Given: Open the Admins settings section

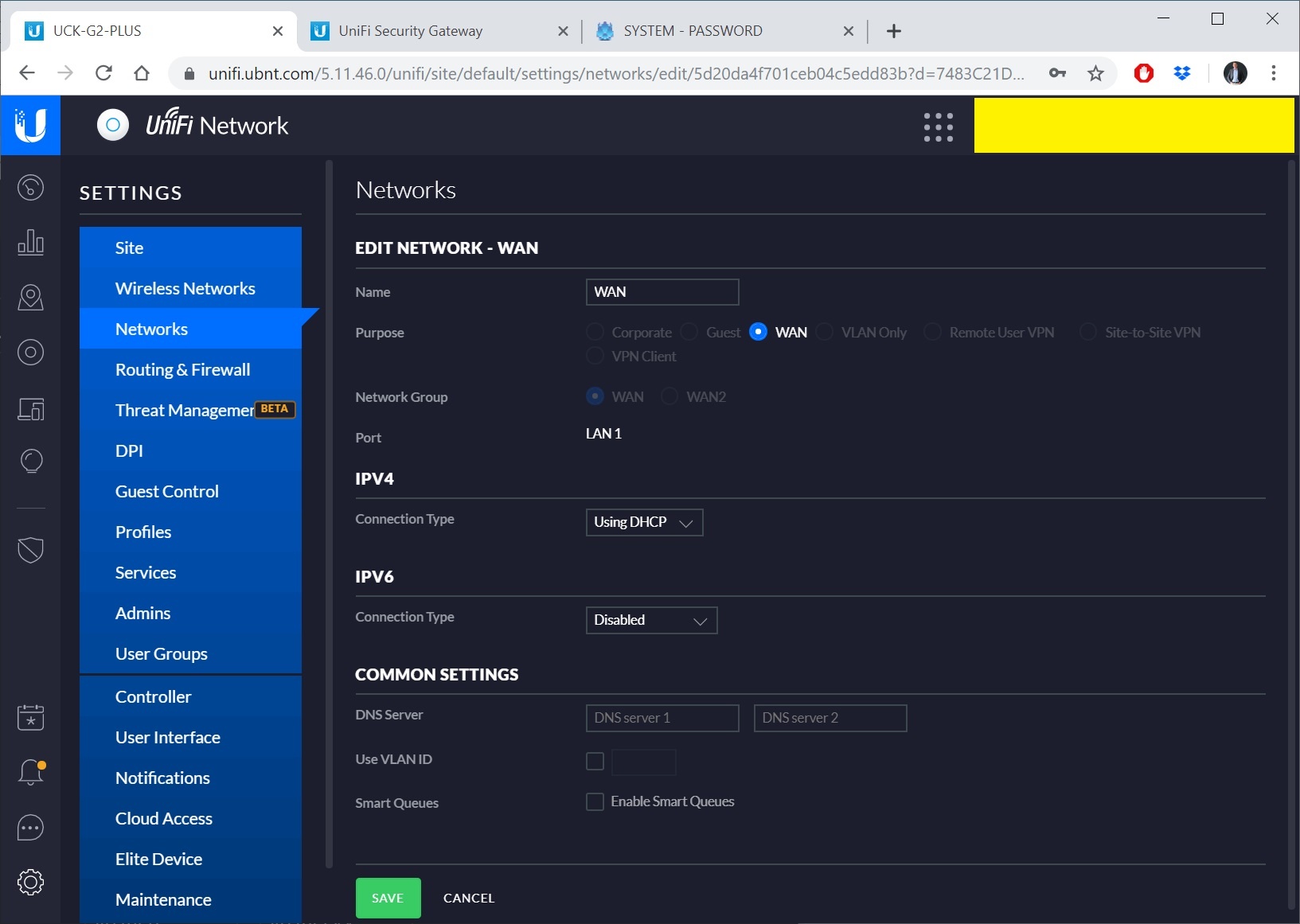Looking at the screenshot, I should [x=190, y=613].
